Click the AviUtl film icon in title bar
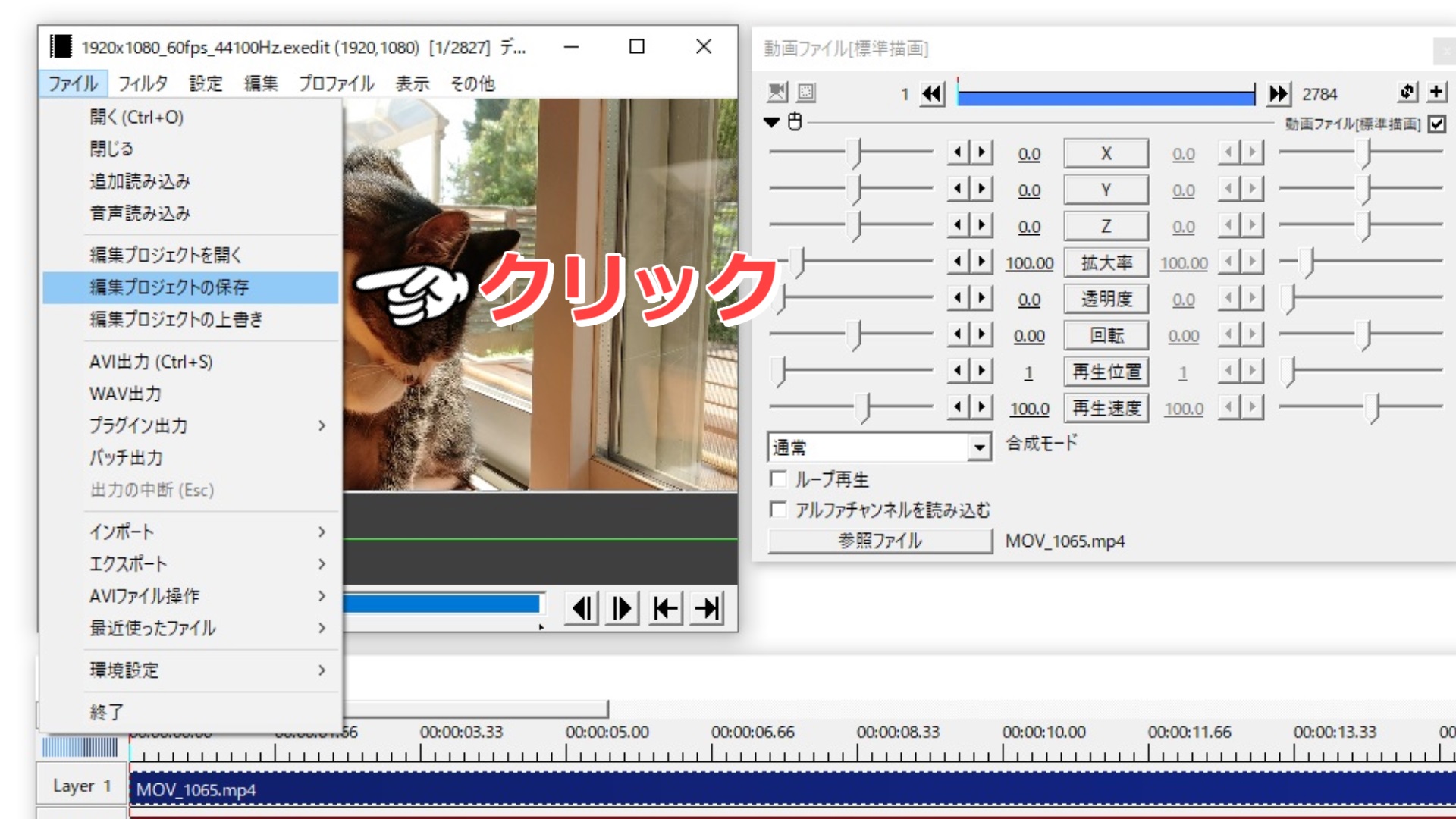The height and width of the screenshot is (819, 1456). (61, 47)
